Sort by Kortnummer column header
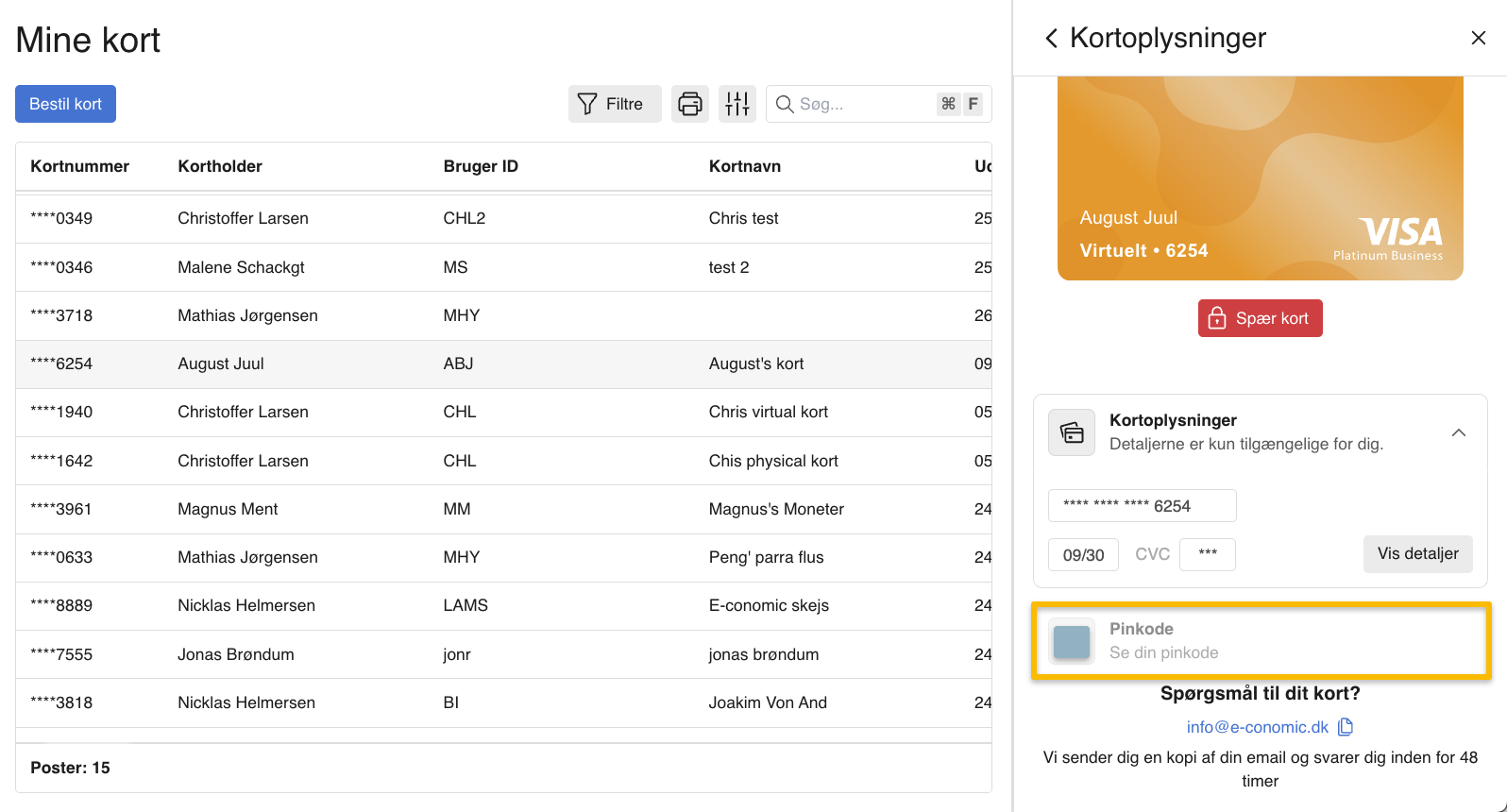 [x=79, y=166]
